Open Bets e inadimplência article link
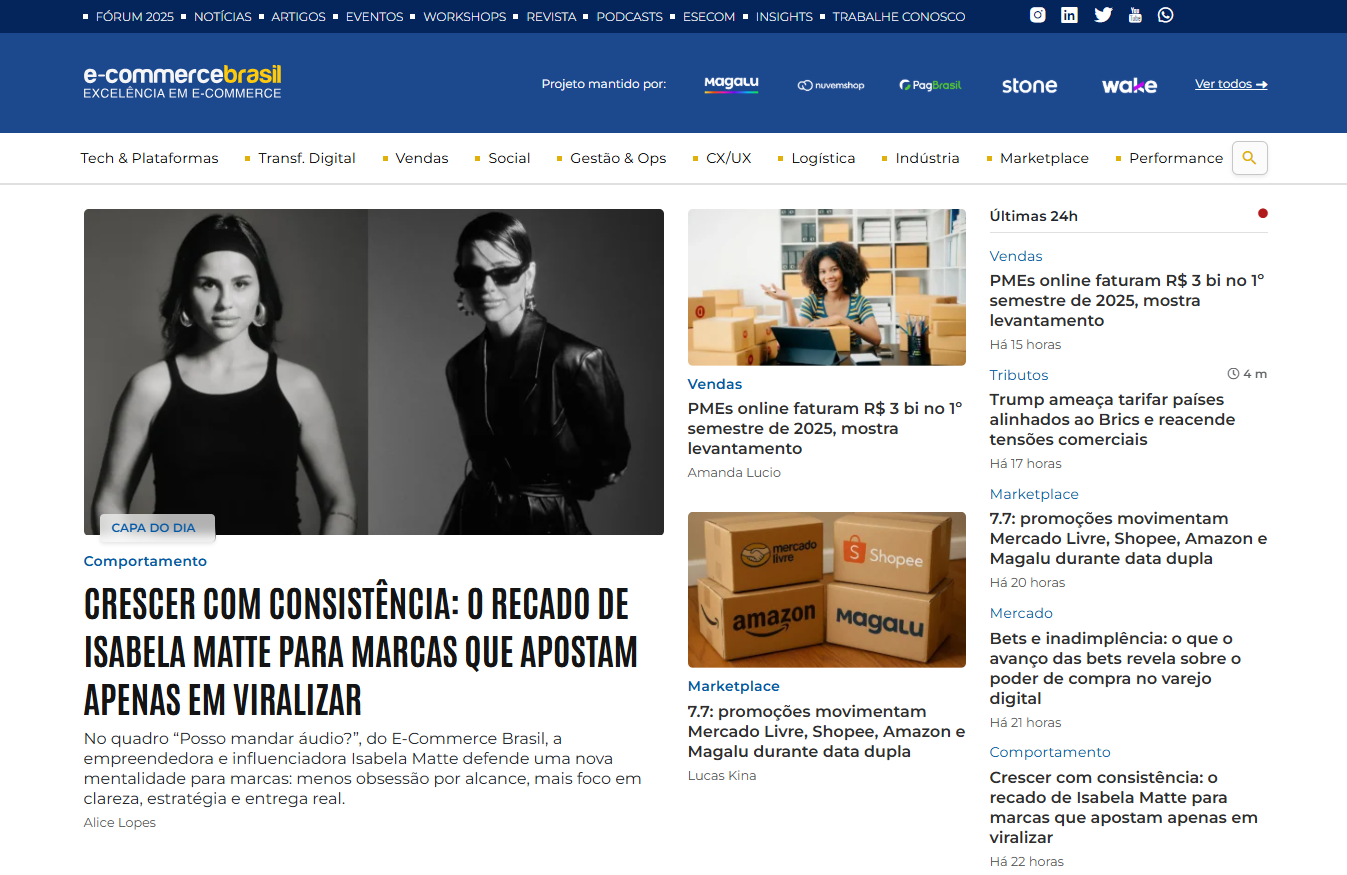The image size is (1347, 875). [x=1115, y=668]
